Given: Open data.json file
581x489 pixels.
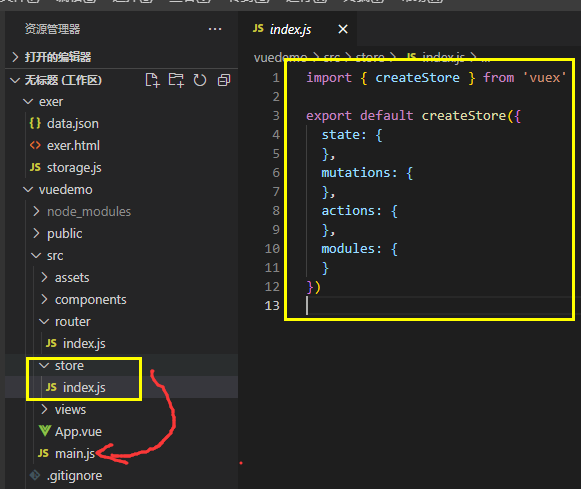Looking at the screenshot, I should (x=73, y=123).
